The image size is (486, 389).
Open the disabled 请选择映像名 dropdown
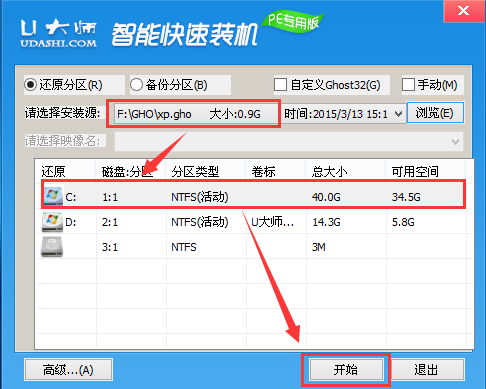289,142
